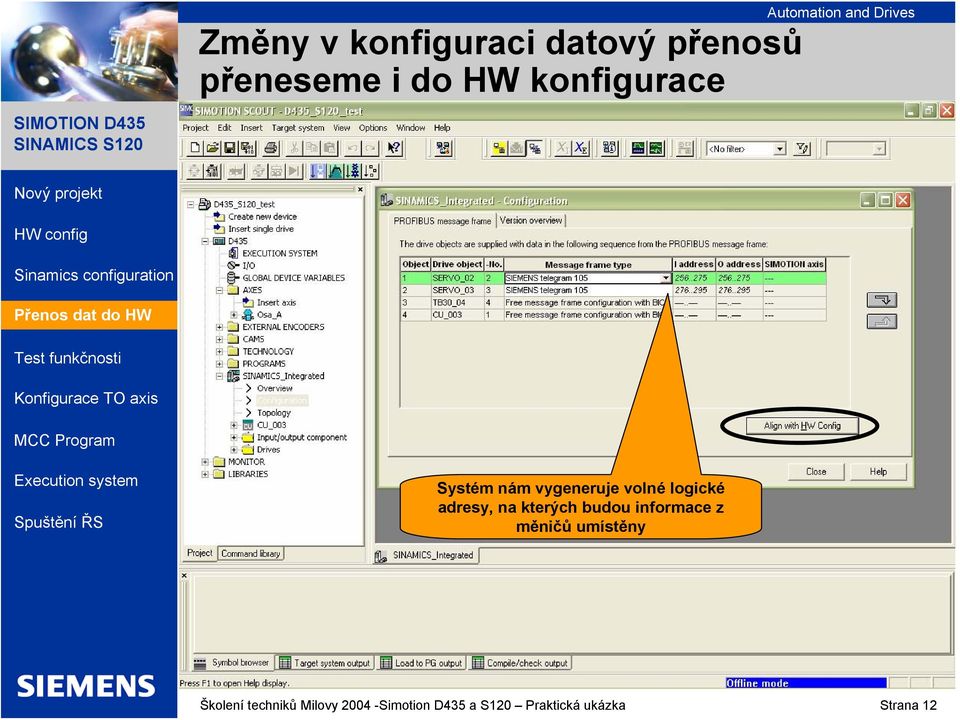Open the Compile/check output tab

520,662
